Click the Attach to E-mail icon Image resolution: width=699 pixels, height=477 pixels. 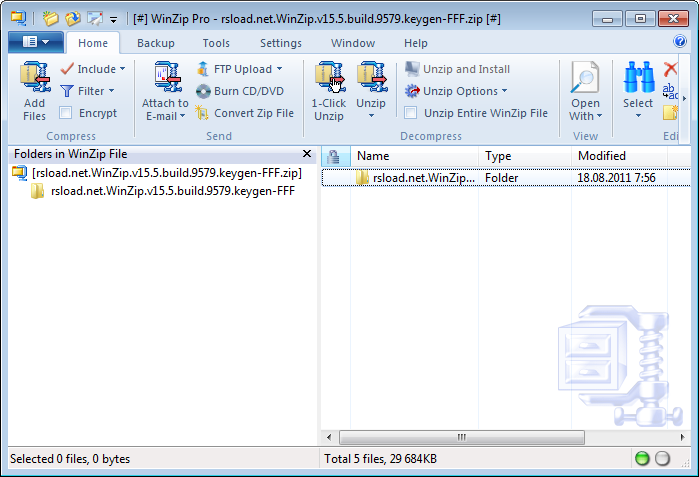167,78
